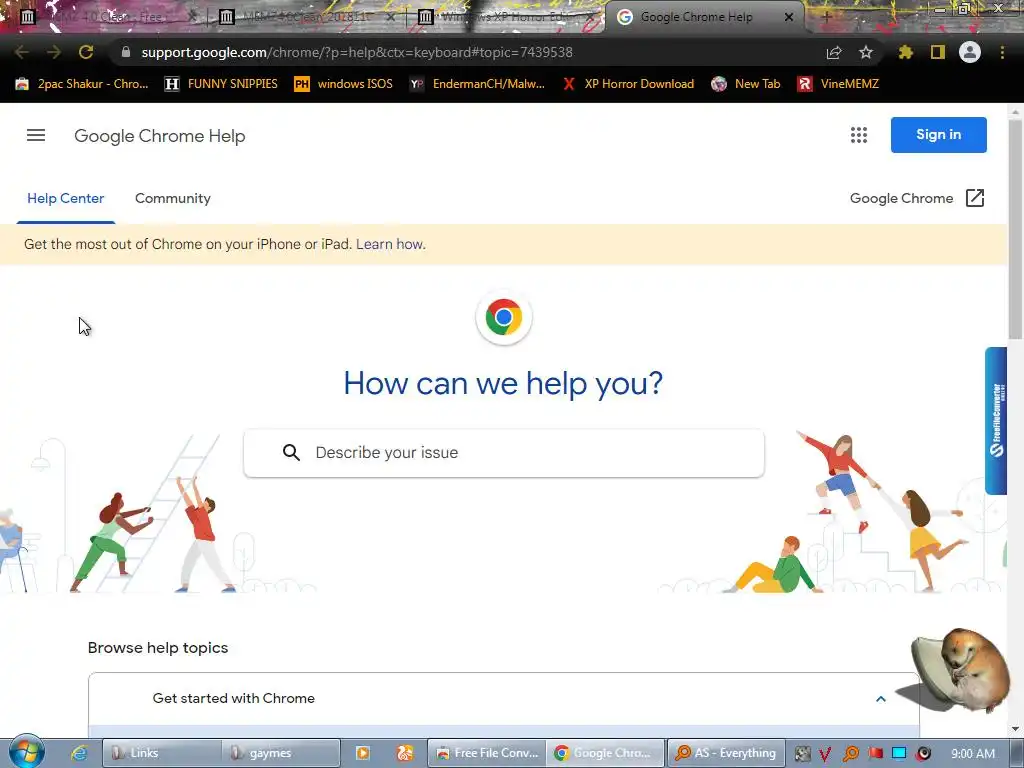Open the New Tab bookmark
The width and height of the screenshot is (1024, 768).
(x=746, y=84)
